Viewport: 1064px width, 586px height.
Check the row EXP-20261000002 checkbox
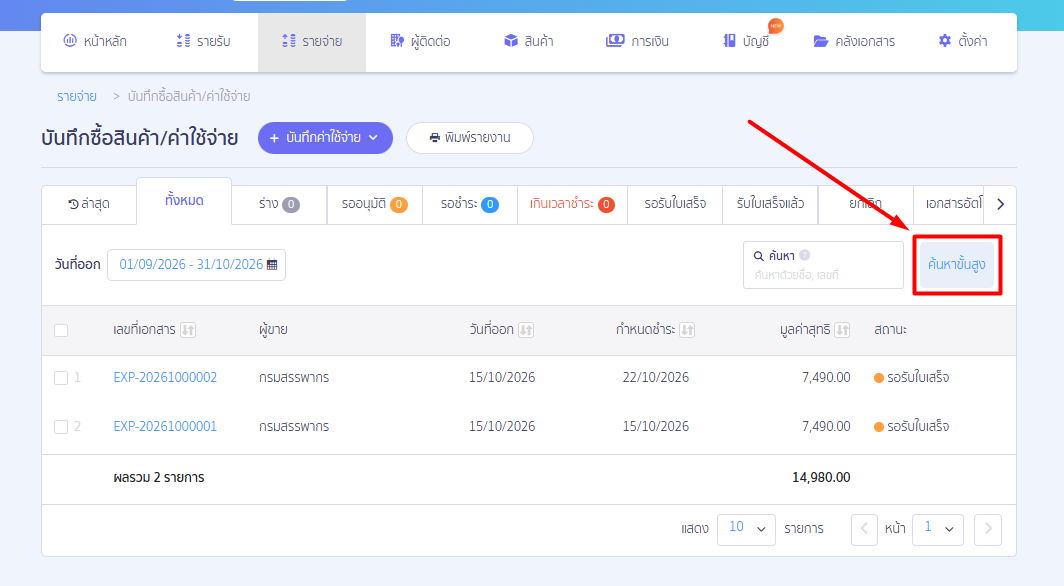pyautogui.click(x=61, y=378)
